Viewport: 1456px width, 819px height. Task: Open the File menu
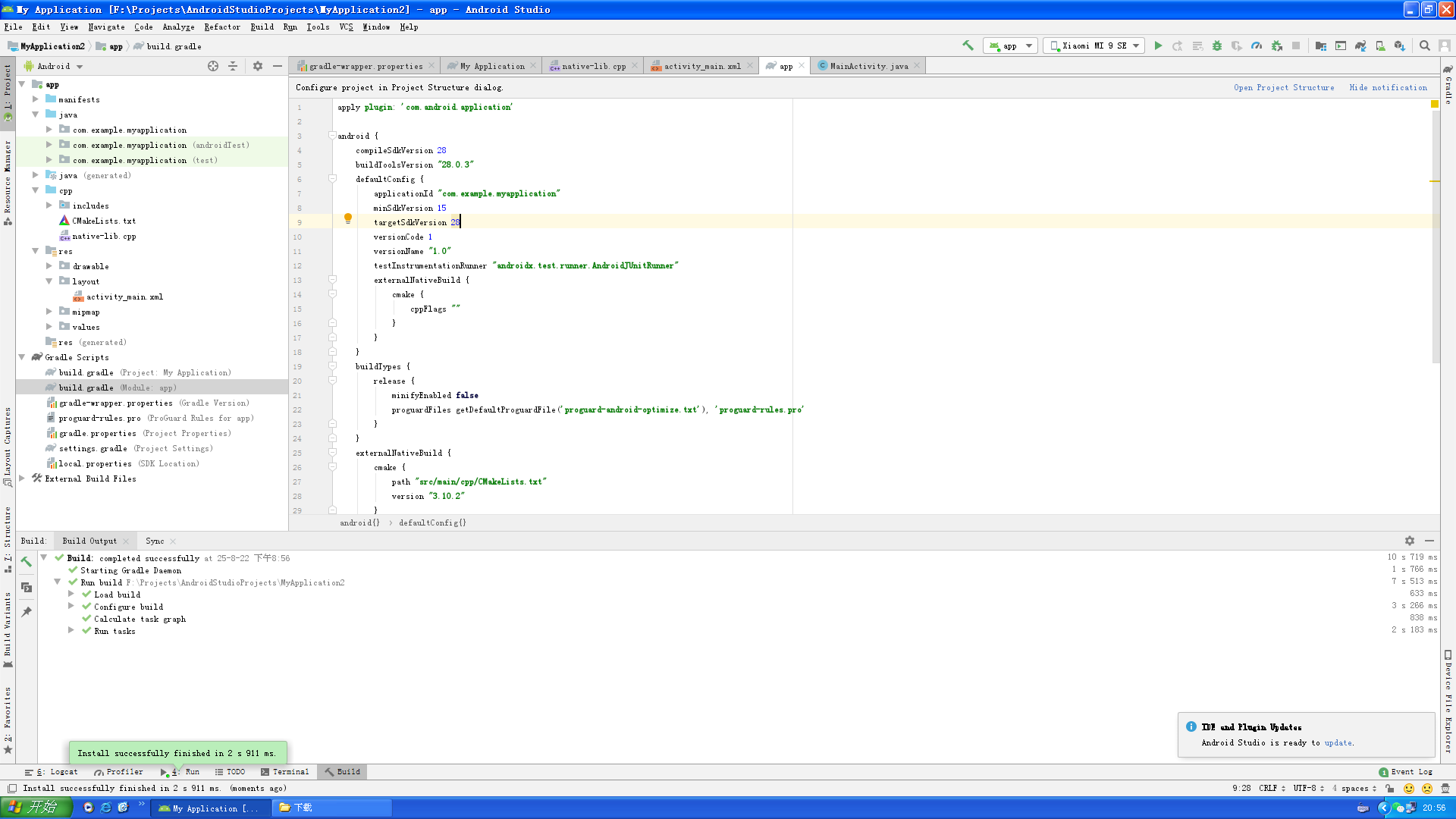pos(13,27)
